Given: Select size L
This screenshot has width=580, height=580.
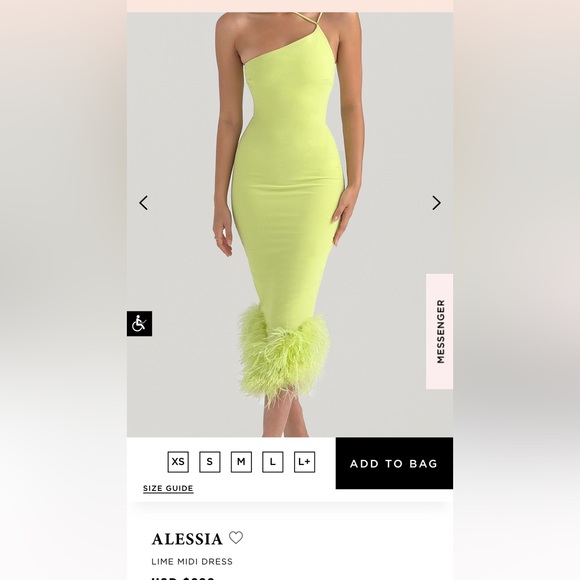Looking at the screenshot, I should (x=273, y=462).
